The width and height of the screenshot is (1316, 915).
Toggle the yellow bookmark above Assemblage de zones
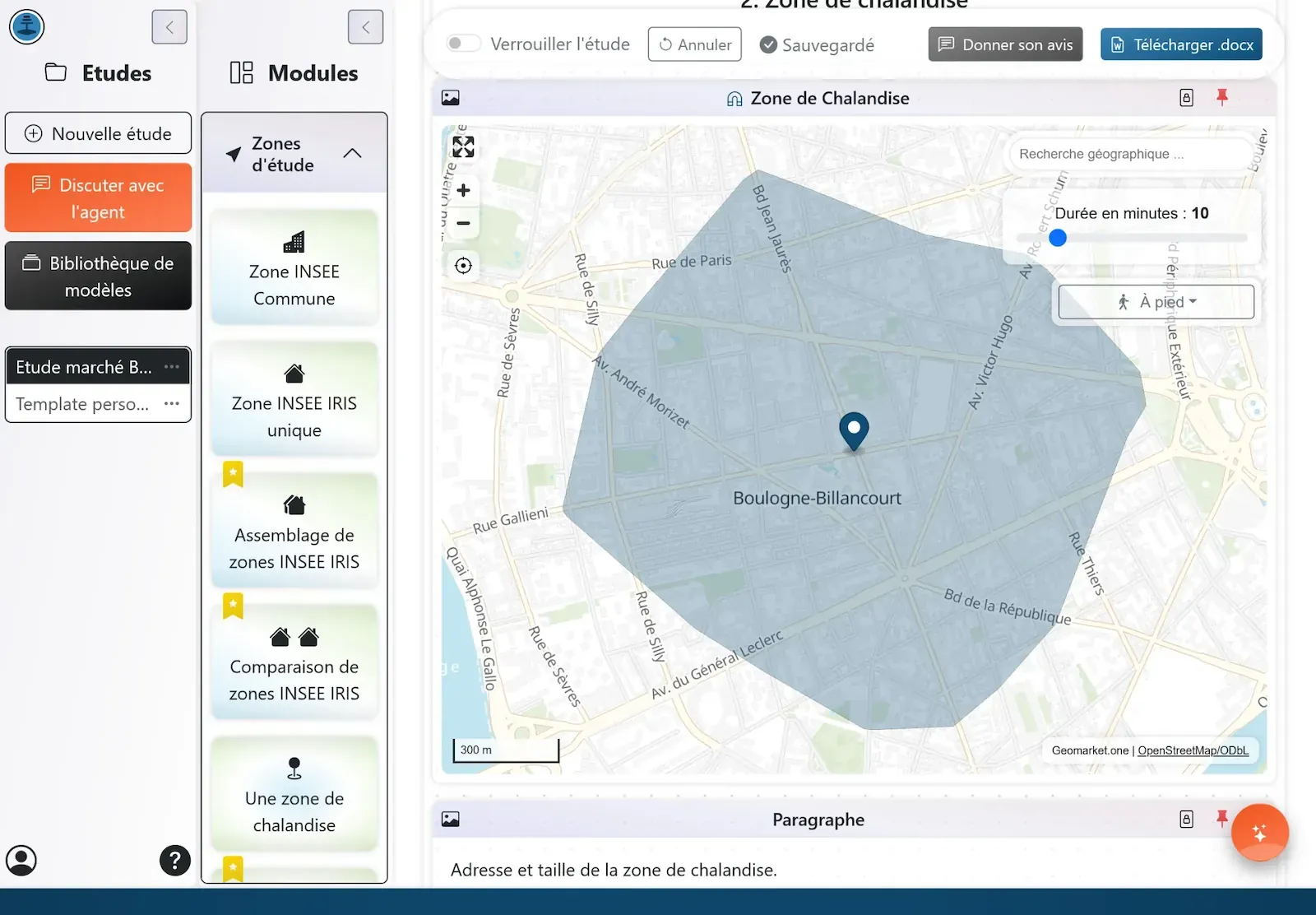(x=234, y=474)
